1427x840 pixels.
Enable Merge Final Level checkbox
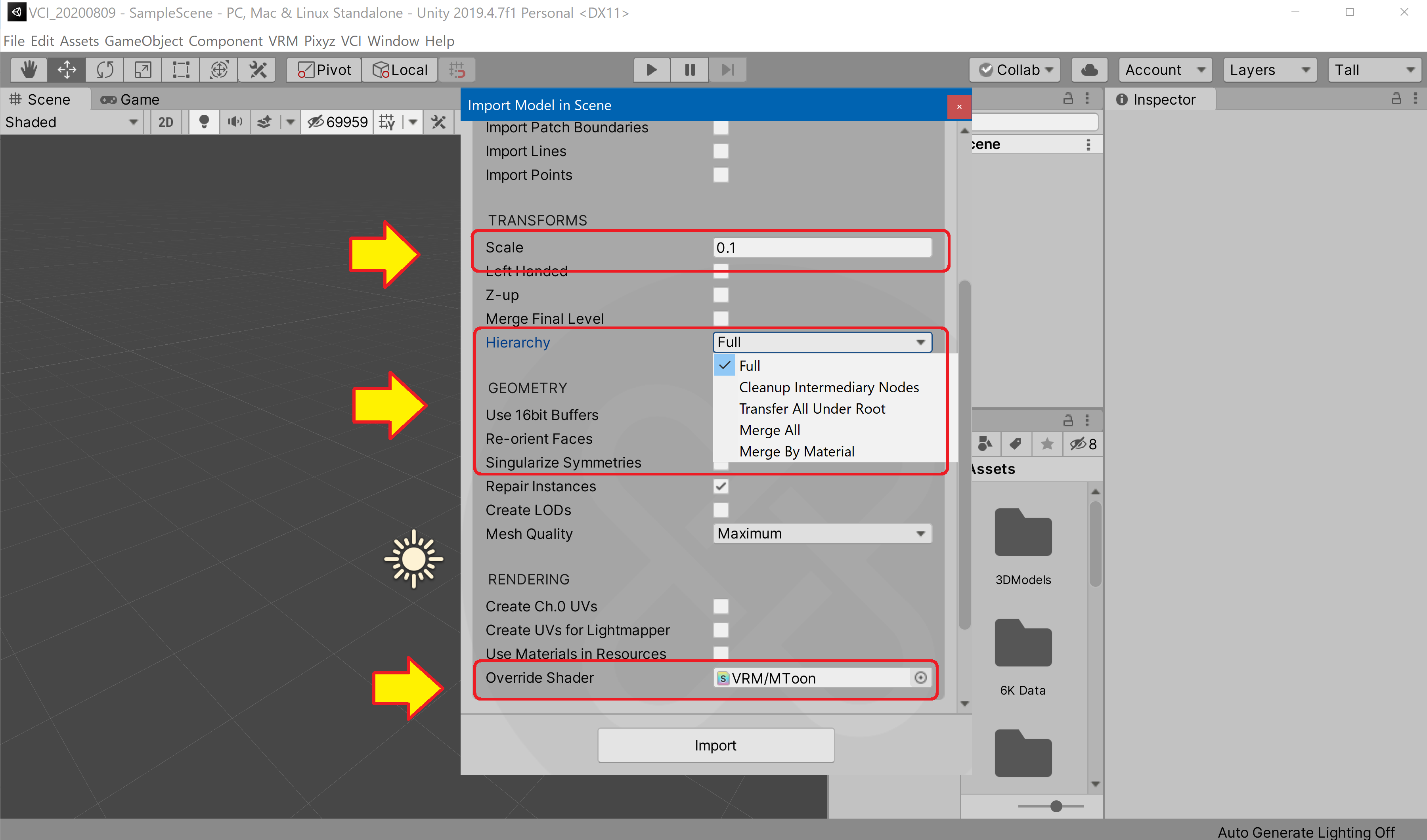(721, 319)
